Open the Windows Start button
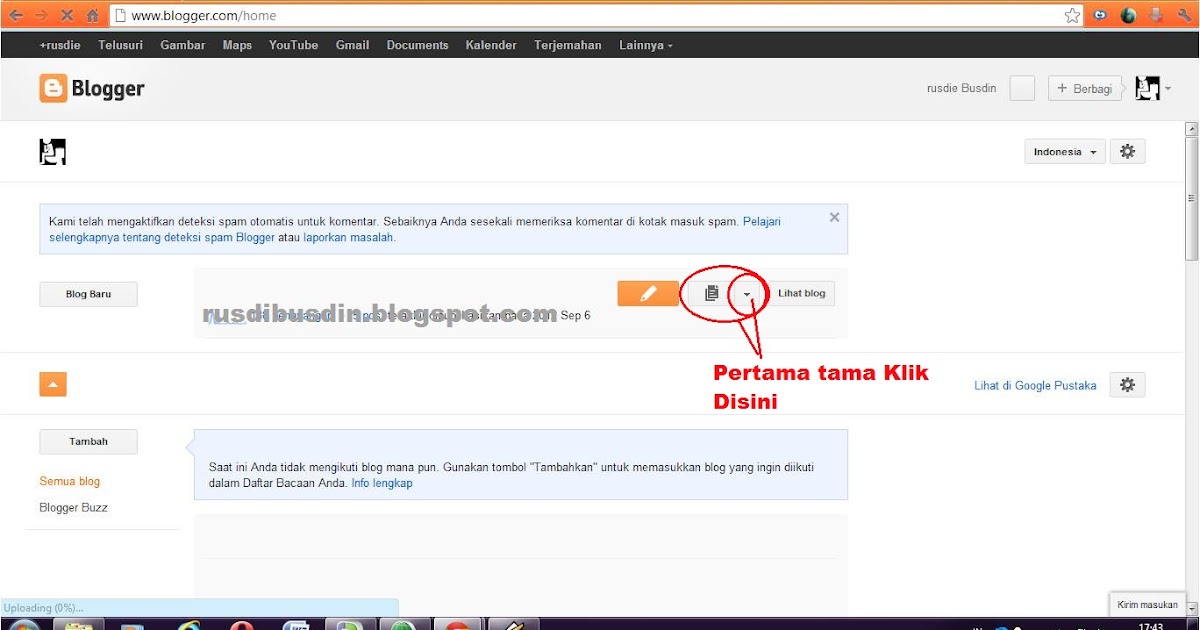 (24, 625)
